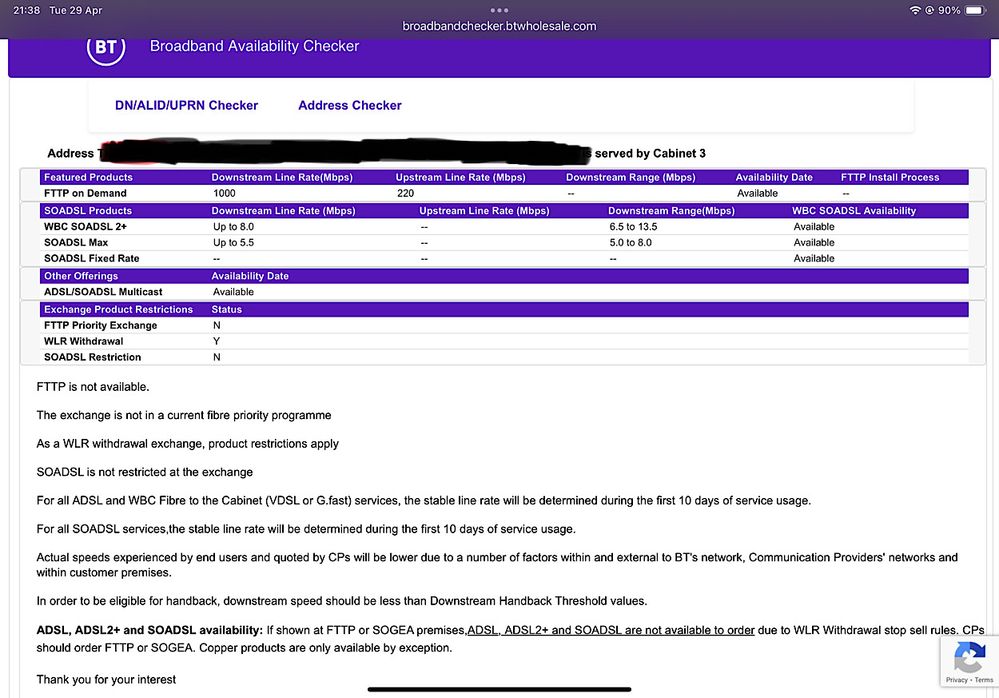Tap the broadbandchecker.btwholesale.com address bar
The image size is (999, 698).
pyautogui.click(x=499, y=26)
